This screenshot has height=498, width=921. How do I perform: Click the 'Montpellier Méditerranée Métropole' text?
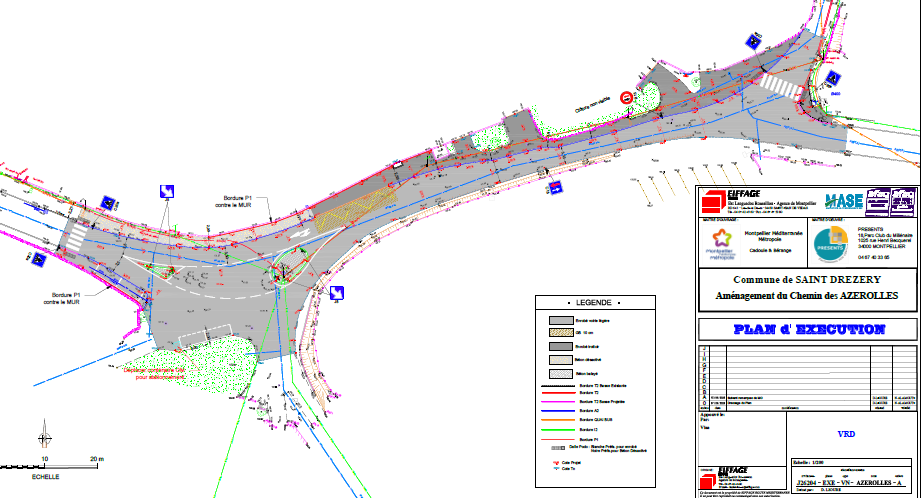coord(773,236)
